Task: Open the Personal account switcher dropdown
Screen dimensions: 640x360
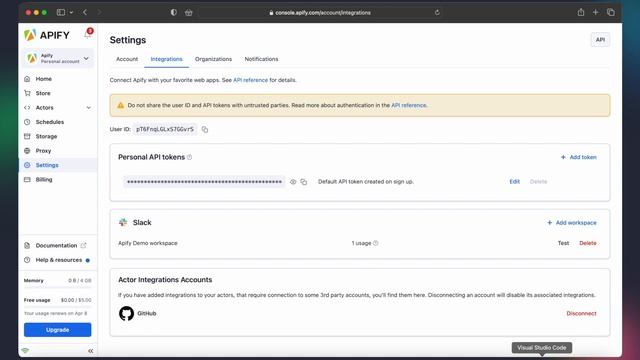Action: tap(58, 58)
